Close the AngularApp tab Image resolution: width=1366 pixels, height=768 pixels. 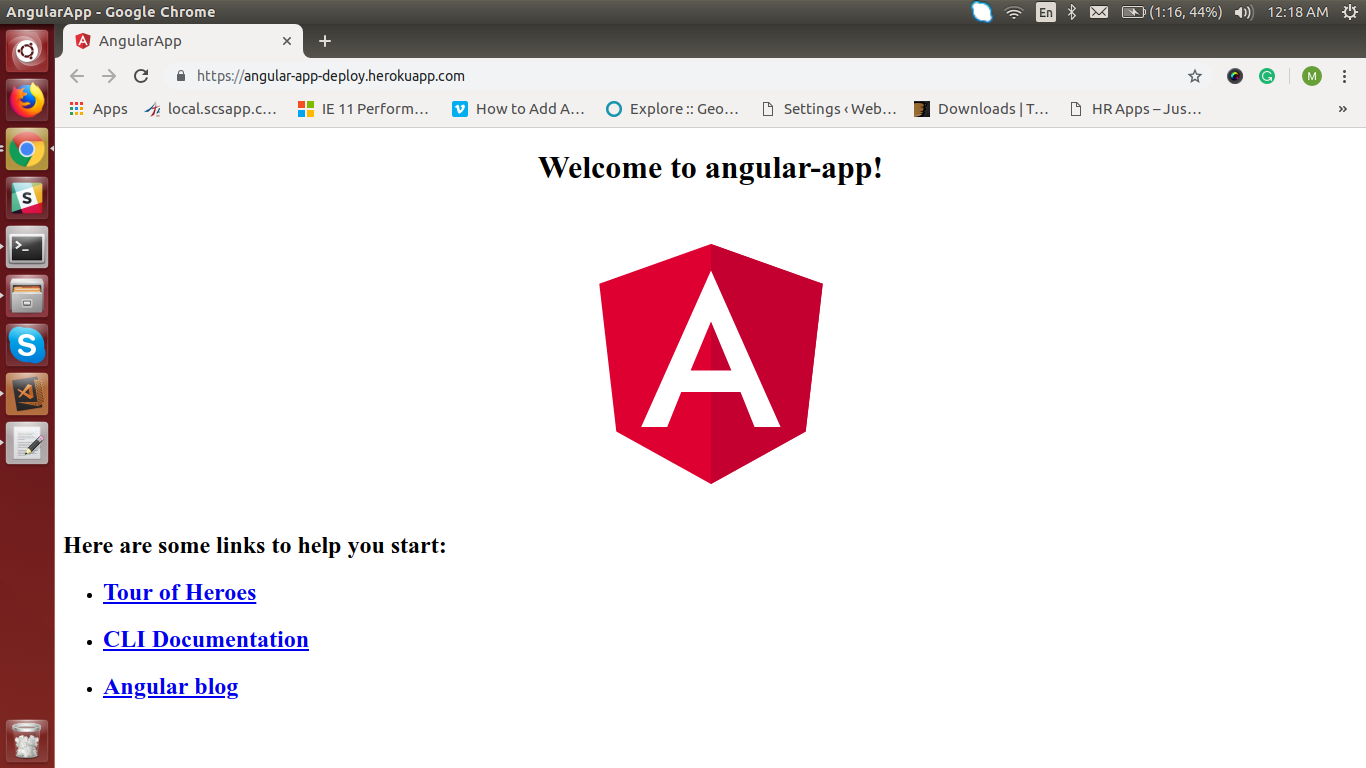point(287,41)
